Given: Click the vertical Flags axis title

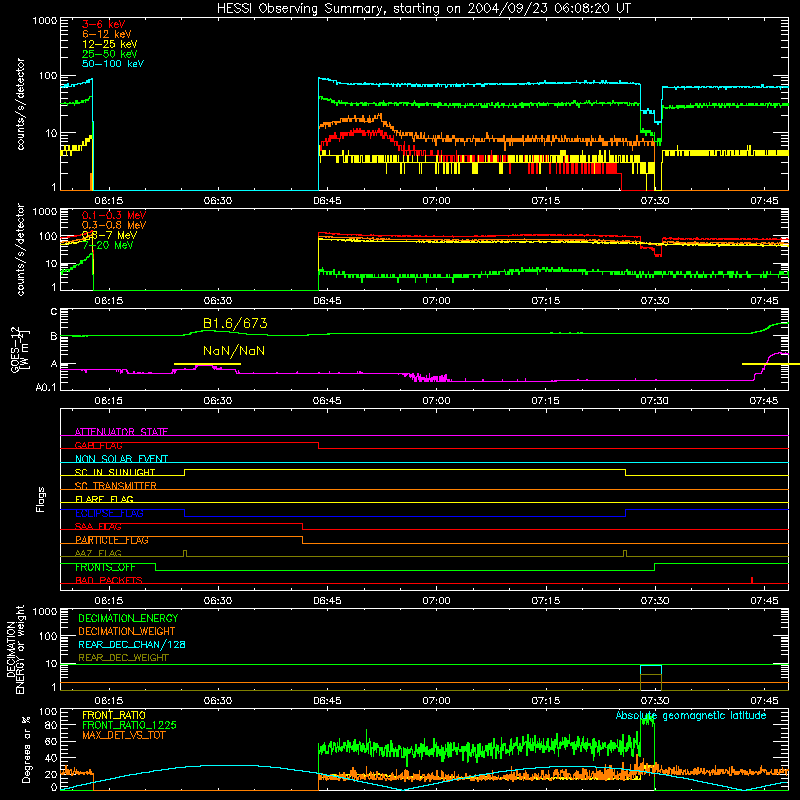Looking at the screenshot, I should point(40,499).
